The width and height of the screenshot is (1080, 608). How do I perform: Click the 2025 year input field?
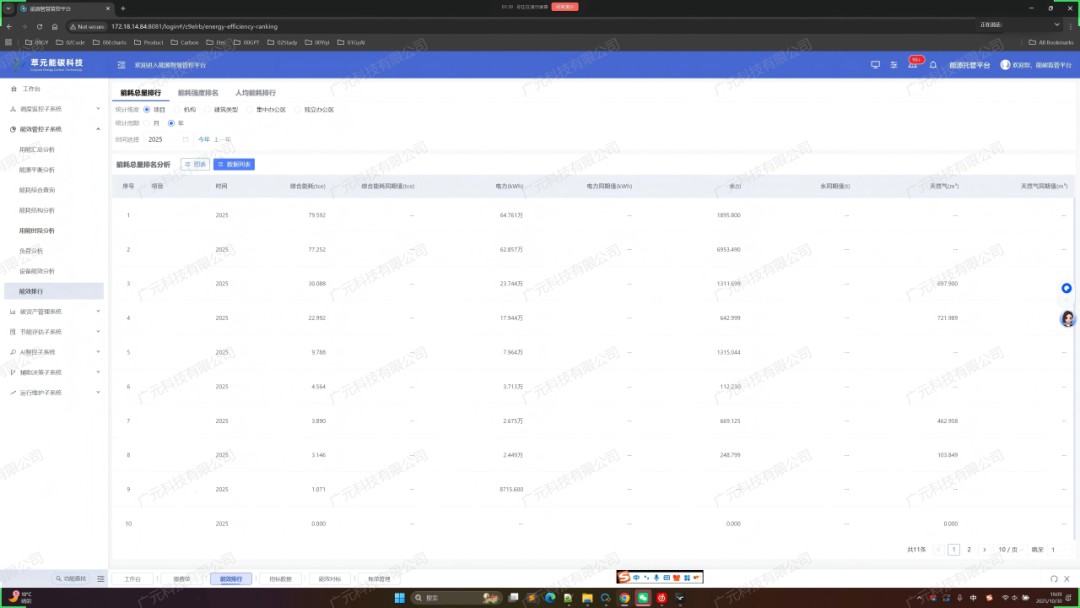[x=167, y=140]
